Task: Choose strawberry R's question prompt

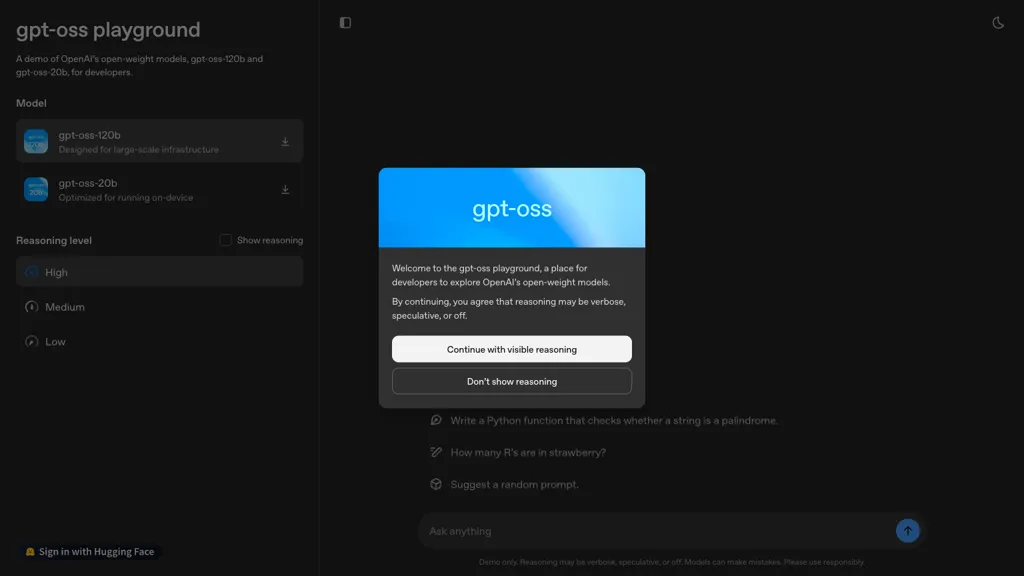Action: click(528, 453)
